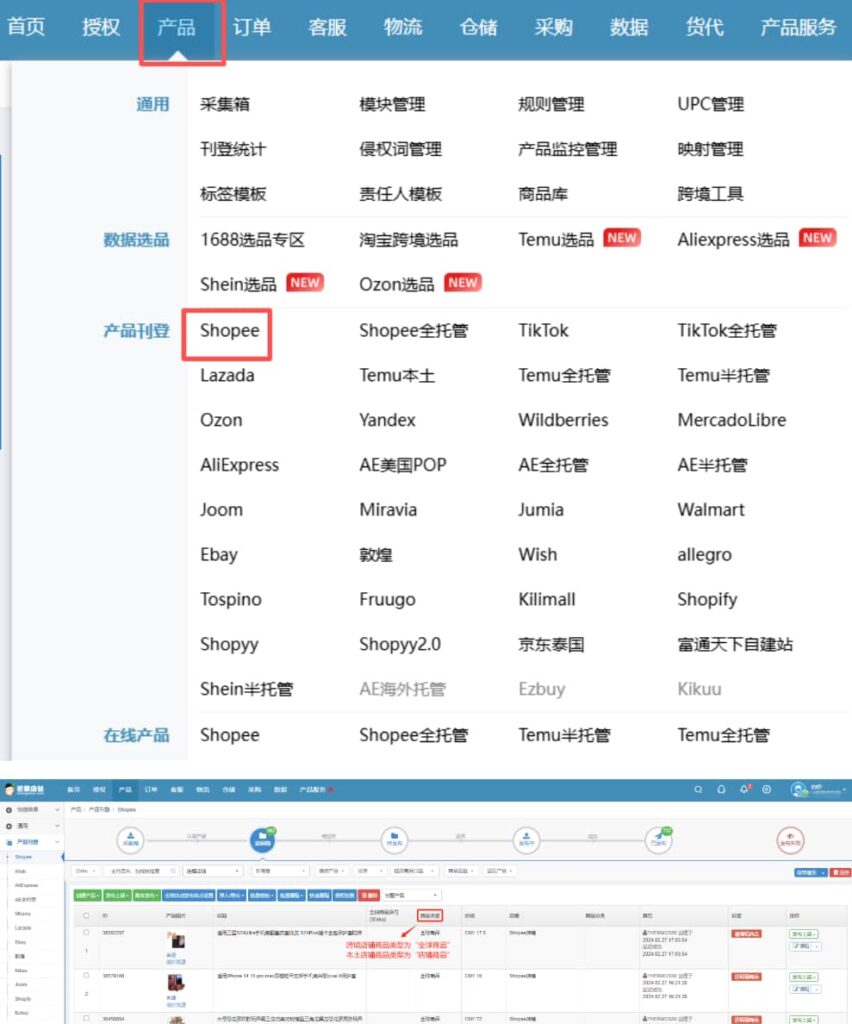Check the select-all checkbox in the table header
The height and width of the screenshot is (1024, 852).
[x=85, y=916]
